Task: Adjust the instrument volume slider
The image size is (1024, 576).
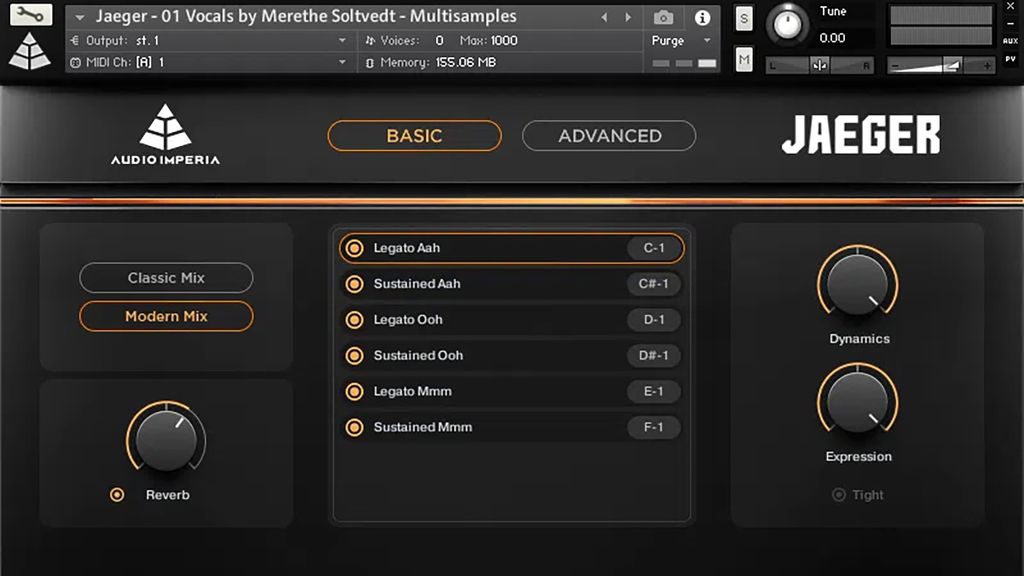Action: [x=941, y=65]
